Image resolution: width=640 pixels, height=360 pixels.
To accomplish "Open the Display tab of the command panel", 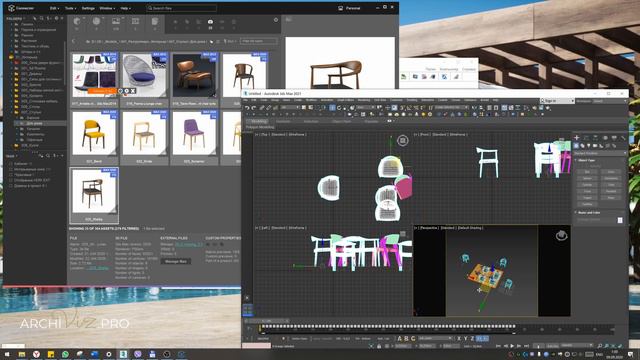I will pyautogui.click(x=614, y=138).
